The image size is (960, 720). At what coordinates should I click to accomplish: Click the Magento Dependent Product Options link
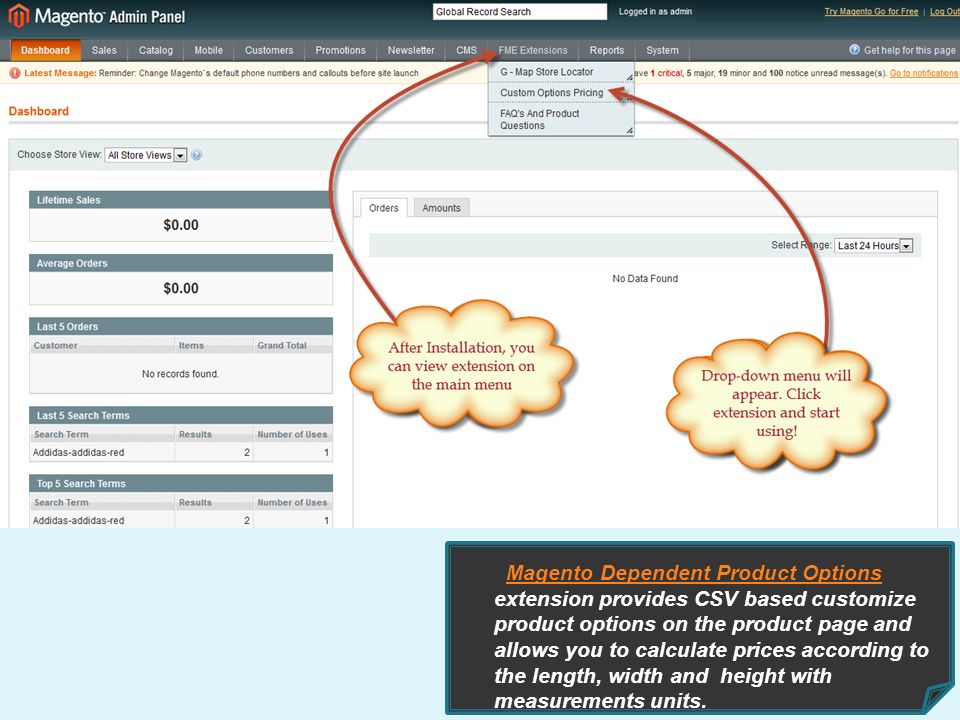tap(694, 572)
